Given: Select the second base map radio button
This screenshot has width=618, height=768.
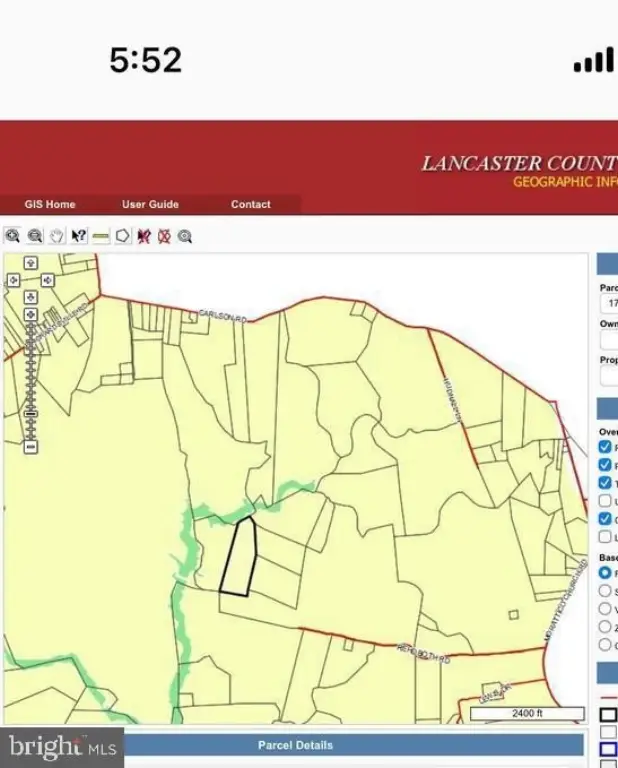Looking at the screenshot, I should click(605, 591).
